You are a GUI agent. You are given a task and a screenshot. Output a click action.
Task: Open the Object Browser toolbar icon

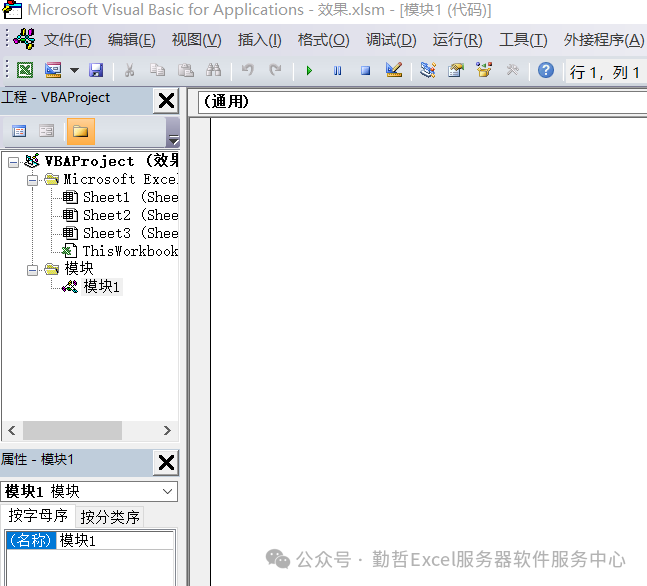tap(484, 70)
